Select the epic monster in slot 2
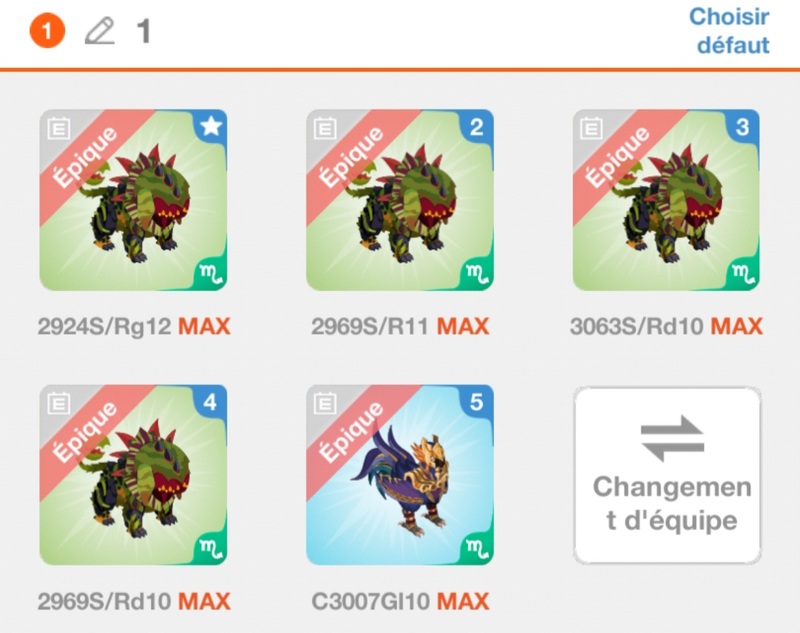Viewport: 800px width, 633px height. [400, 200]
